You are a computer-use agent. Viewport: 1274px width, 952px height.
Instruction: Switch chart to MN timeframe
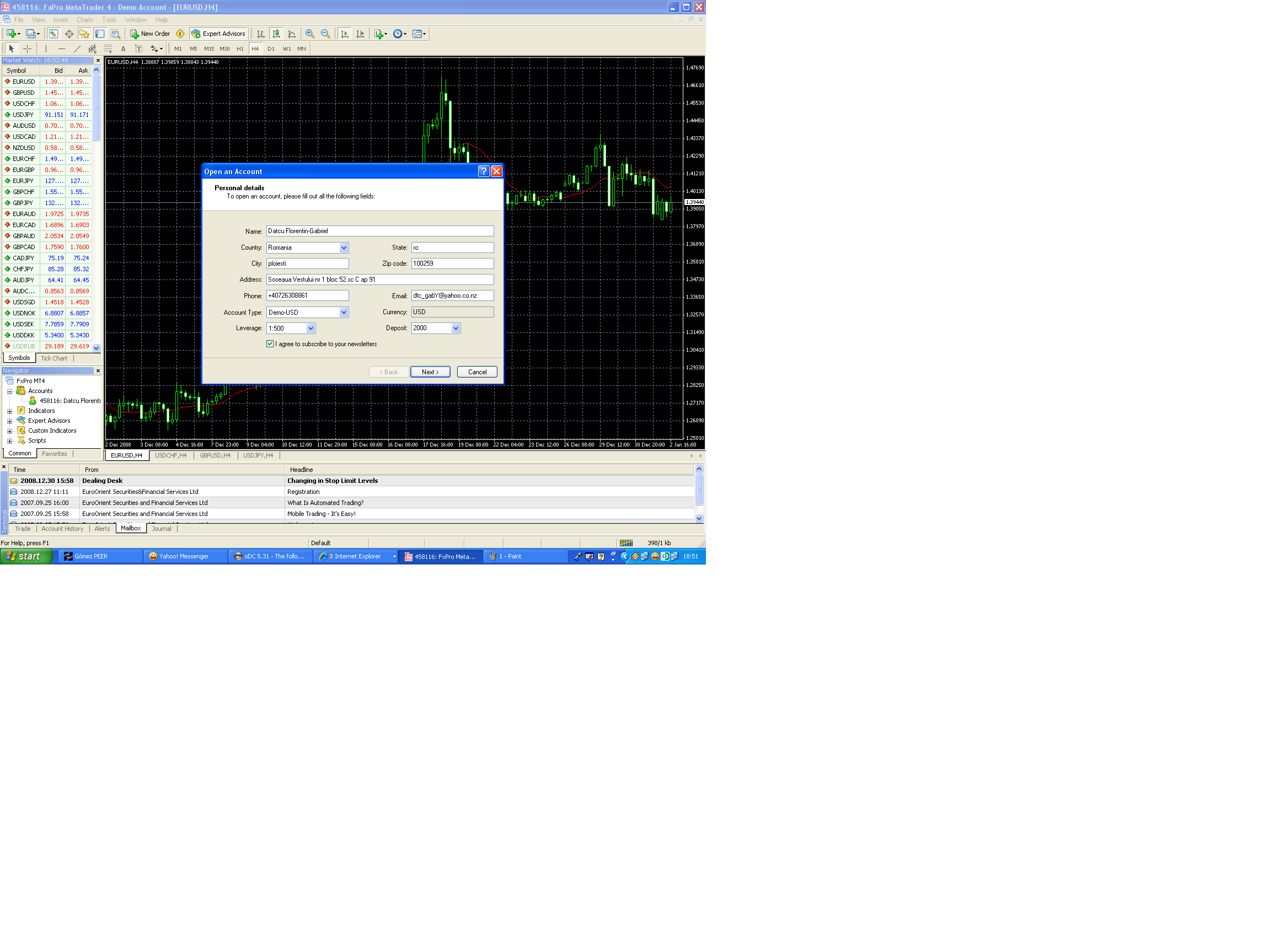click(x=302, y=49)
